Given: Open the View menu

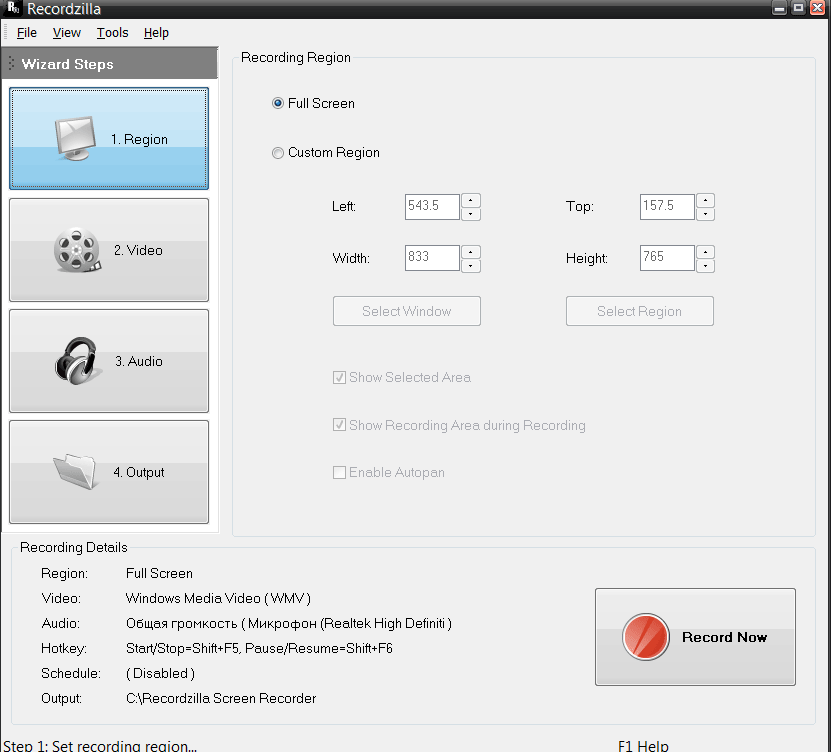Looking at the screenshot, I should click(67, 33).
